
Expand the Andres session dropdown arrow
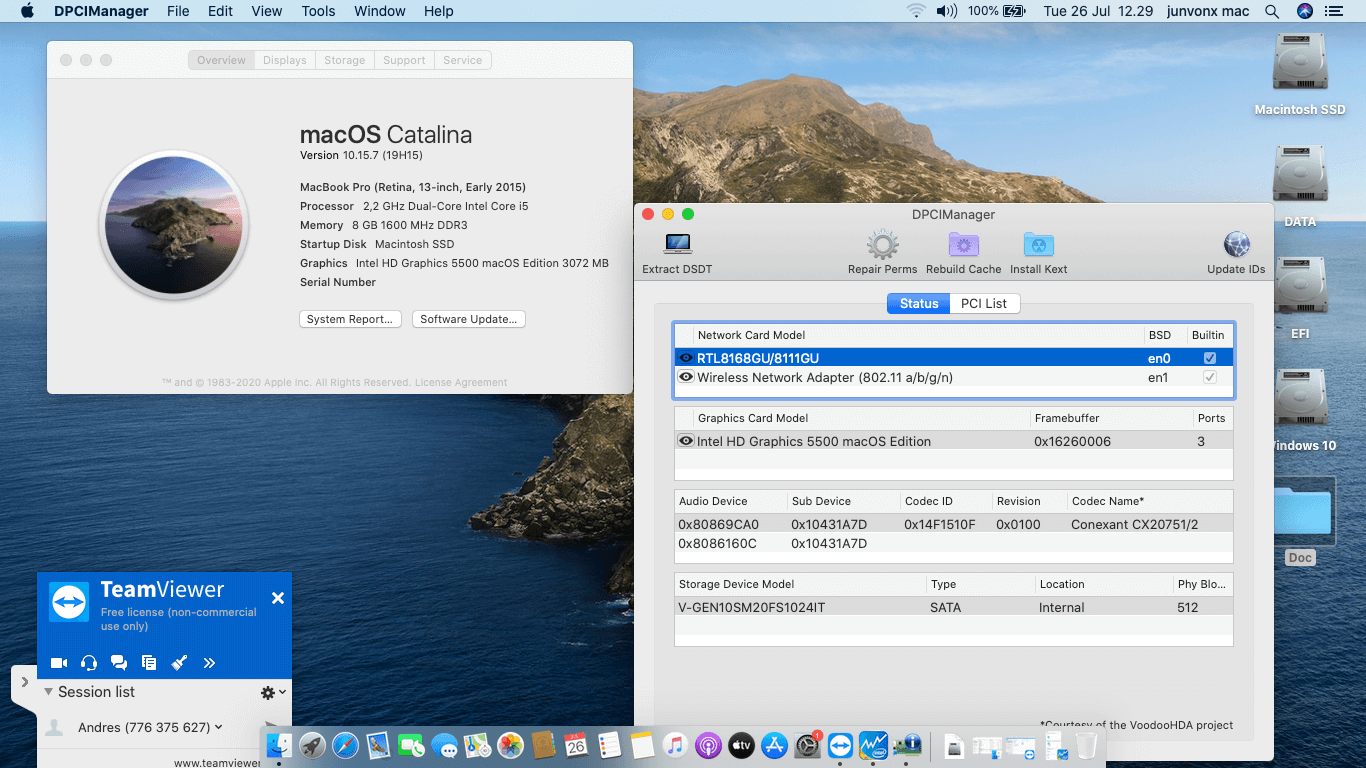click(x=219, y=727)
